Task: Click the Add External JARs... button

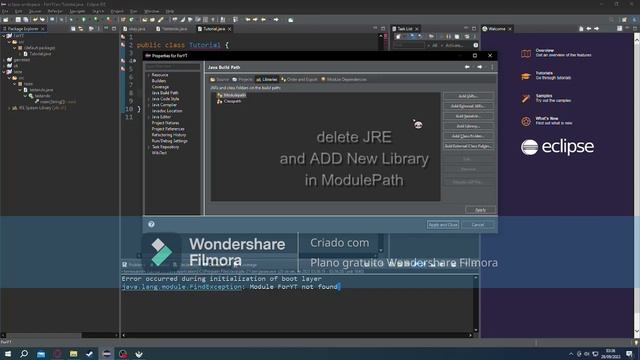Action: coord(468,106)
